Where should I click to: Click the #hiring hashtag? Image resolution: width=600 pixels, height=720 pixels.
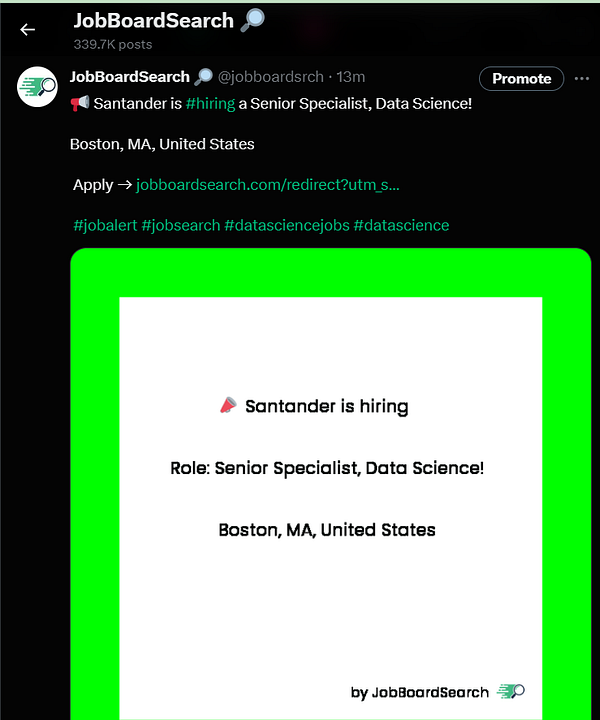pos(210,104)
